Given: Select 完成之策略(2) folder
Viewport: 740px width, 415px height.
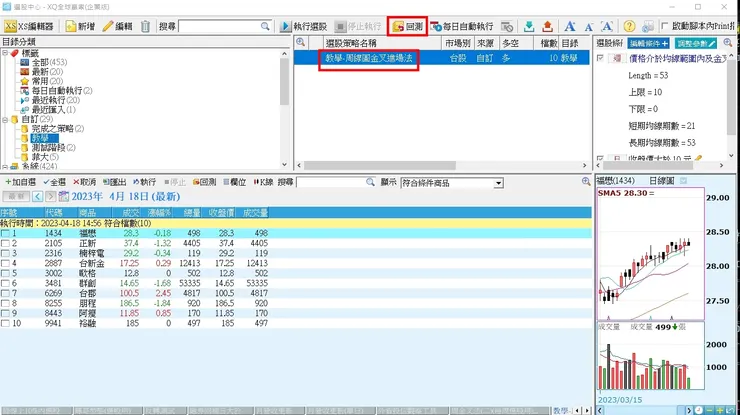Looking at the screenshot, I should click(x=58, y=128).
